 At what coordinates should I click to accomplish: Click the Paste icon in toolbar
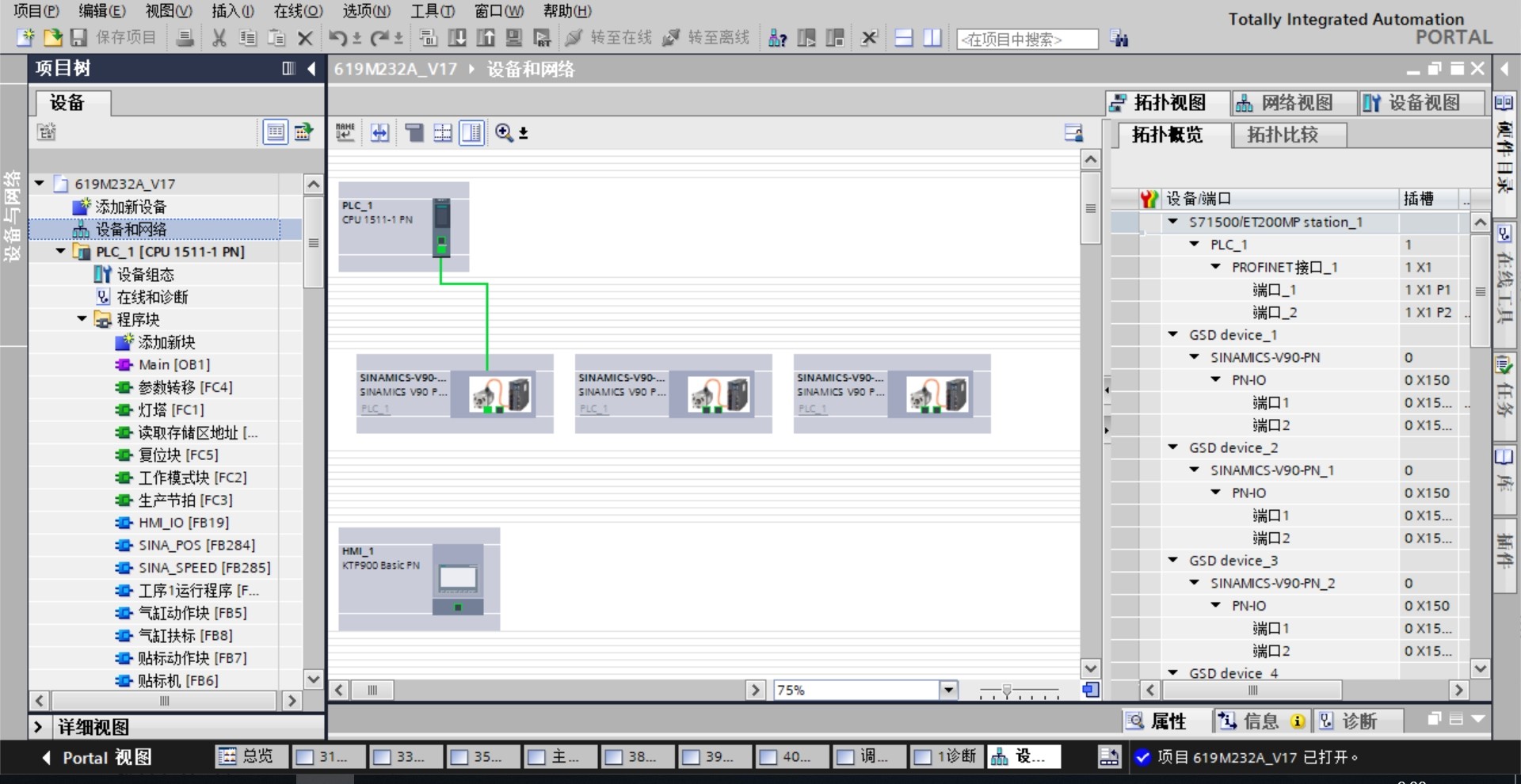pyautogui.click(x=276, y=37)
